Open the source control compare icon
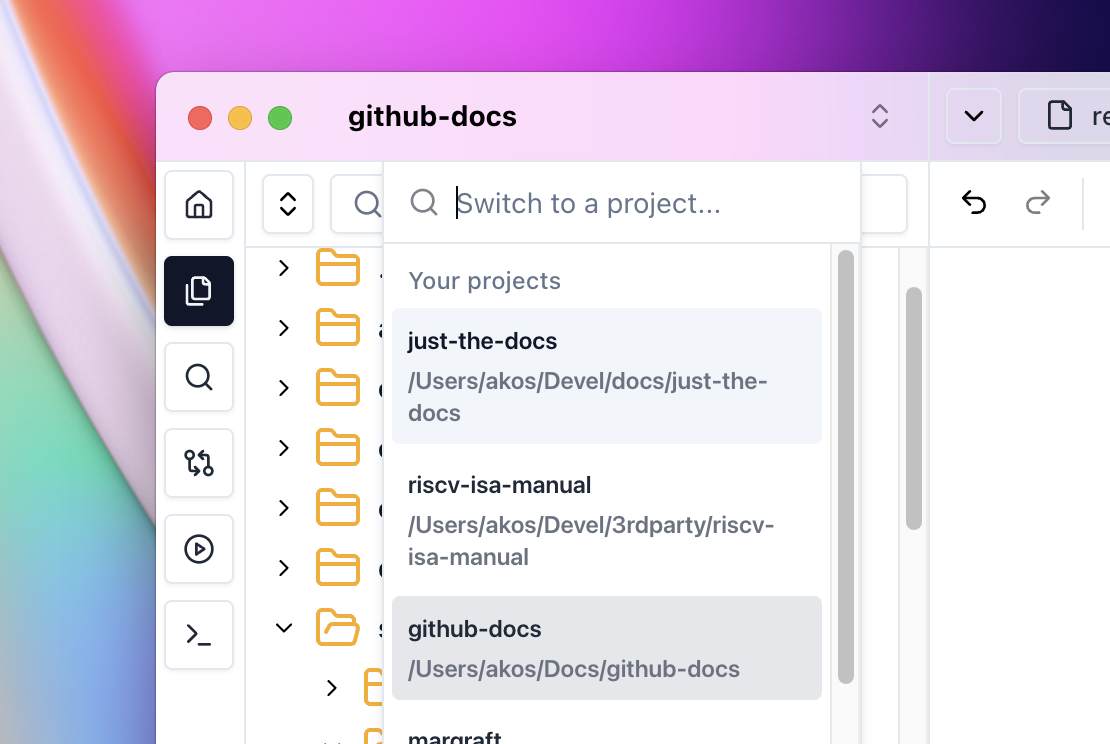Screen dimensions: 1110x744 (199, 463)
